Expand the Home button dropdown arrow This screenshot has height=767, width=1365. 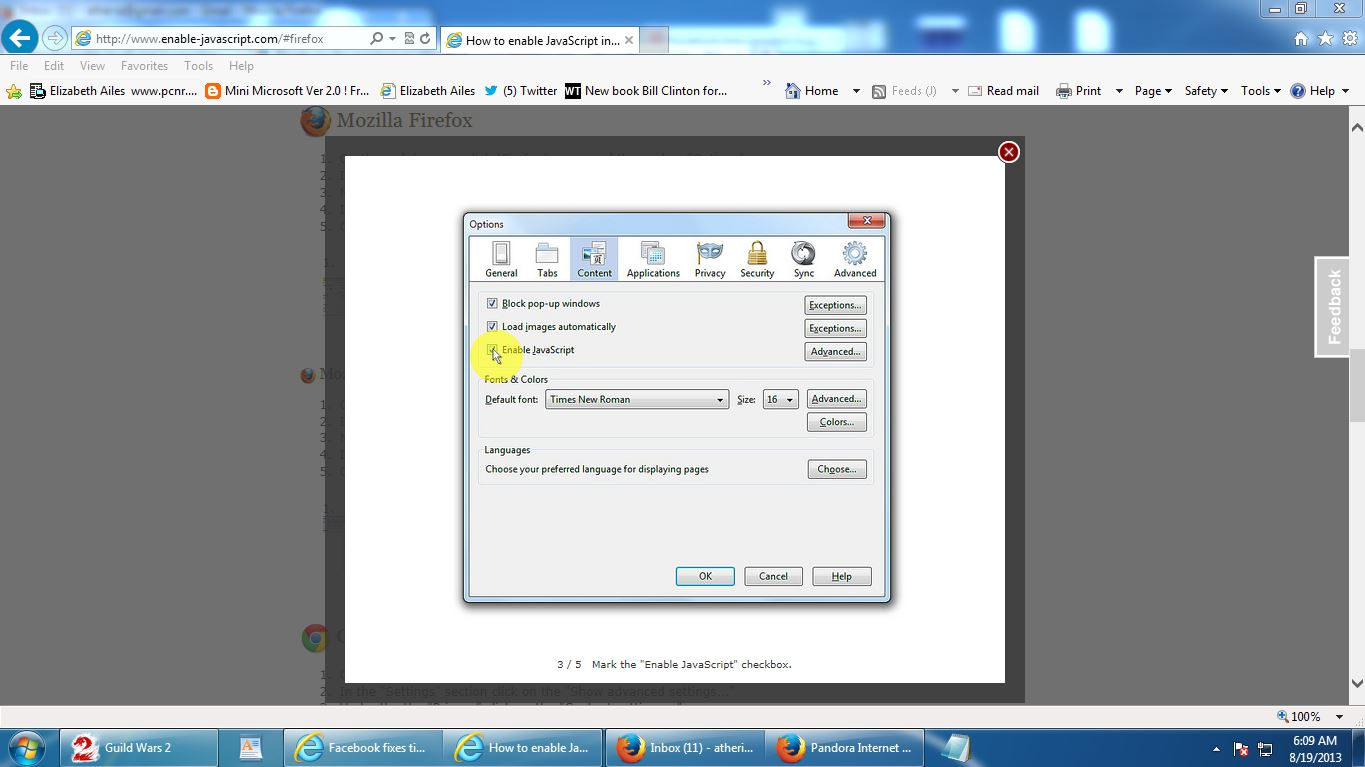pyautogui.click(x=856, y=91)
